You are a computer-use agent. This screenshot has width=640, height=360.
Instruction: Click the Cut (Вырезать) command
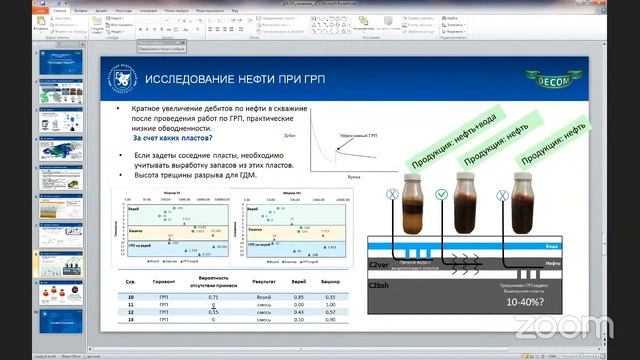coord(60,18)
